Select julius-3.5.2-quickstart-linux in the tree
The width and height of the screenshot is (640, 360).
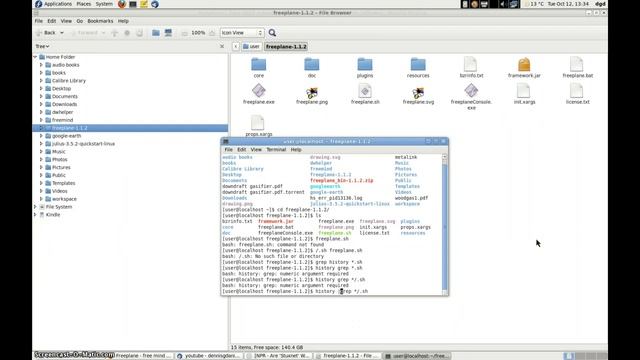pyautogui.click(x=83, y=144)
